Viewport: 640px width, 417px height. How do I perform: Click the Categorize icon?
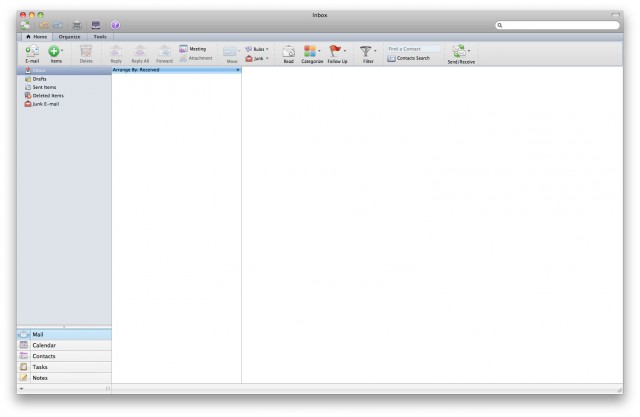(x=310, y=51)
